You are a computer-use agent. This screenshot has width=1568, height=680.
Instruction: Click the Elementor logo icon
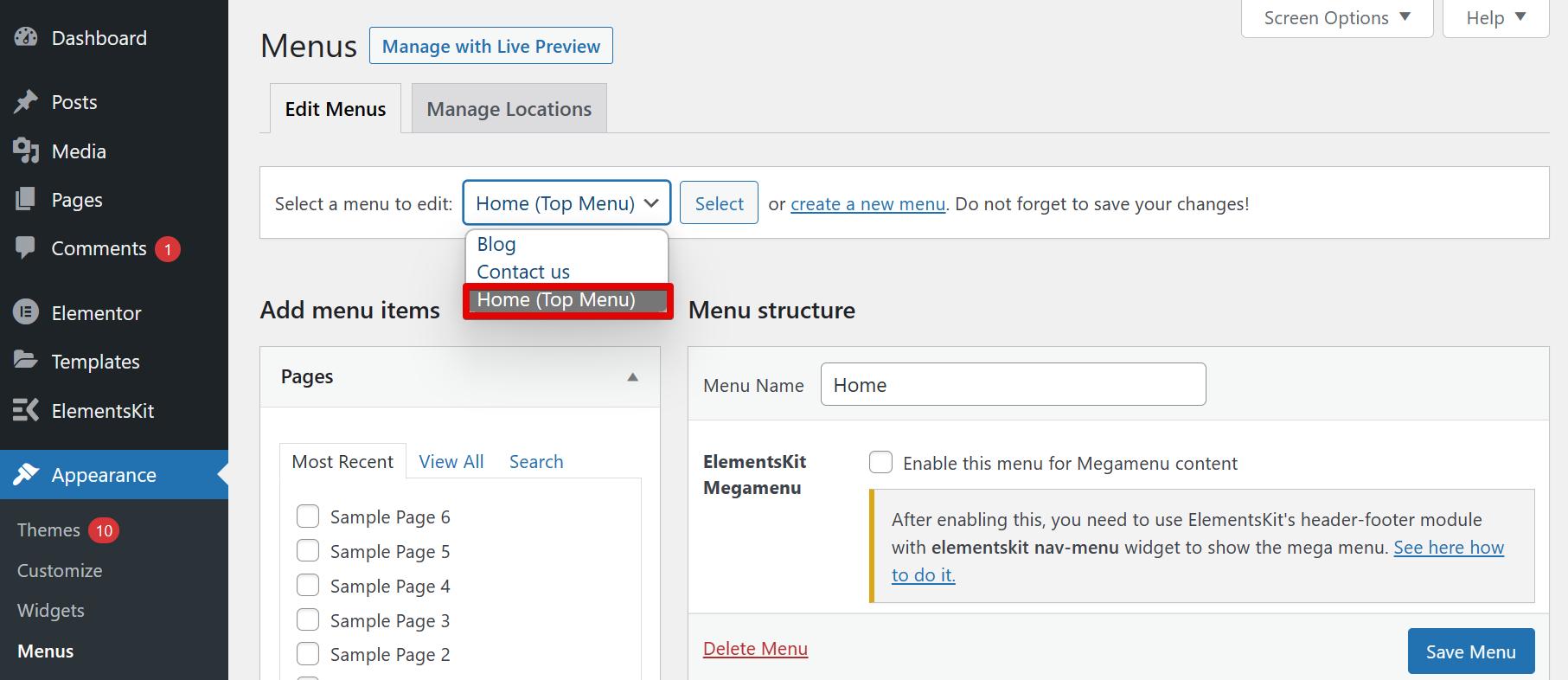[x=26, y=312]
